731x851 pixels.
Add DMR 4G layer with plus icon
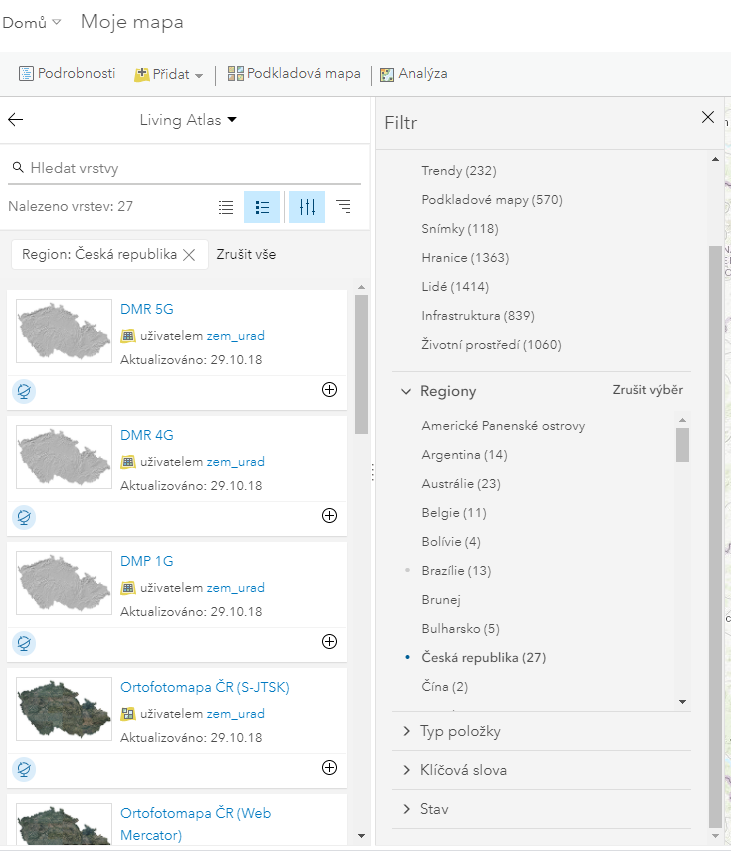(x=329, y=516)
